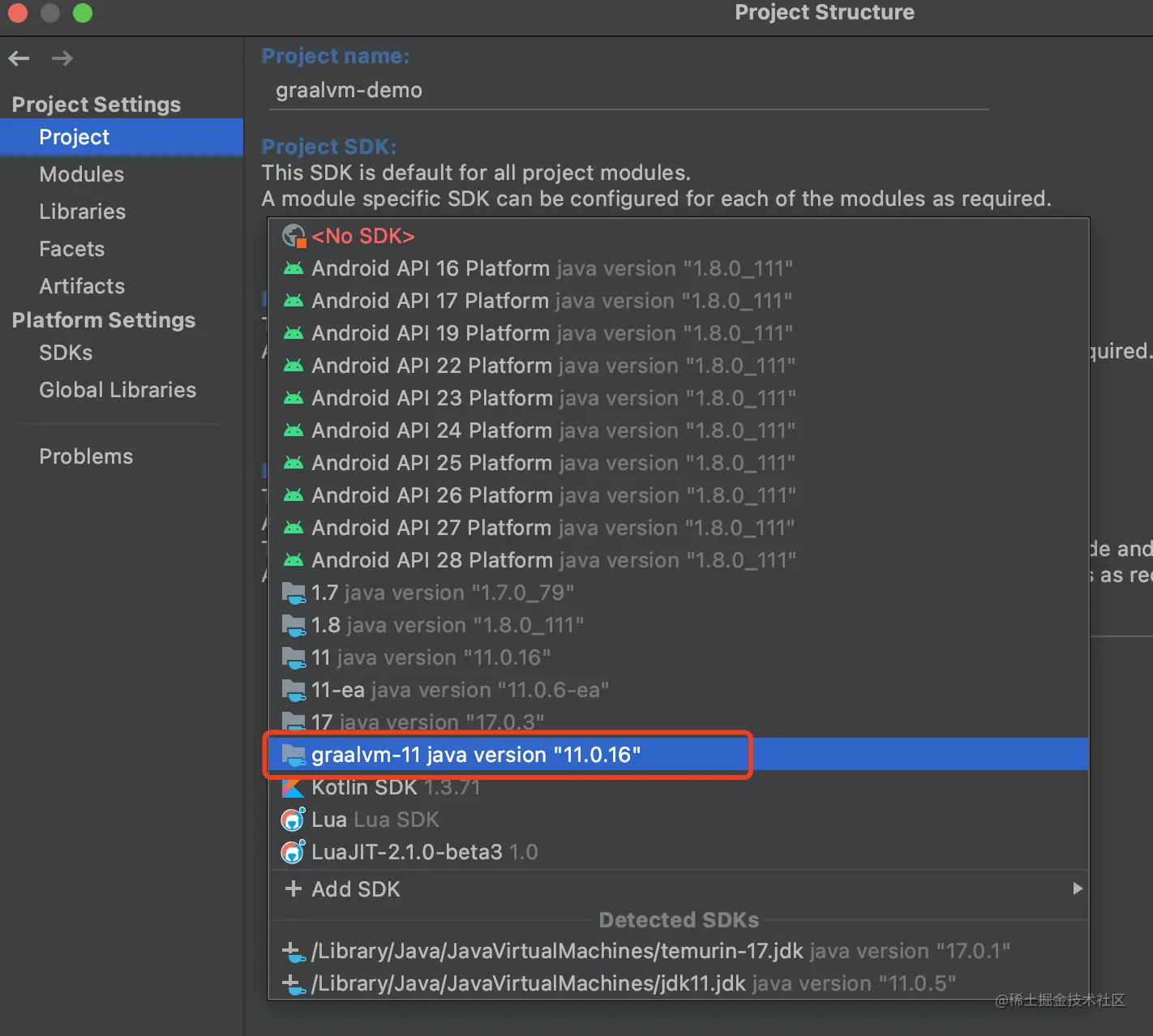Add detected SDK jdk11.jdk version 11.0.5
Viewport: 1153px width, 1036px height.
[679, 983]
